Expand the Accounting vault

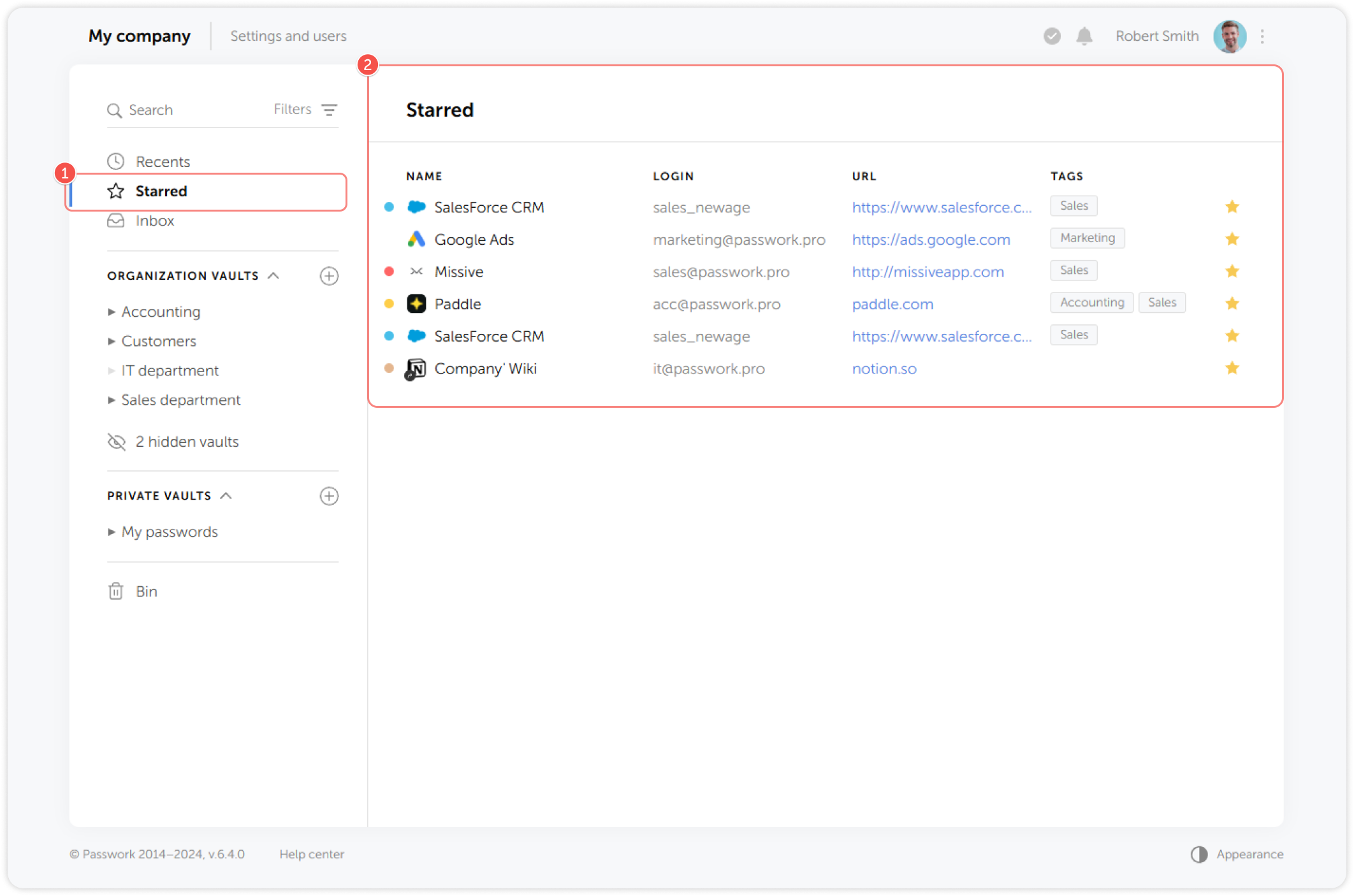pos(112,312)
